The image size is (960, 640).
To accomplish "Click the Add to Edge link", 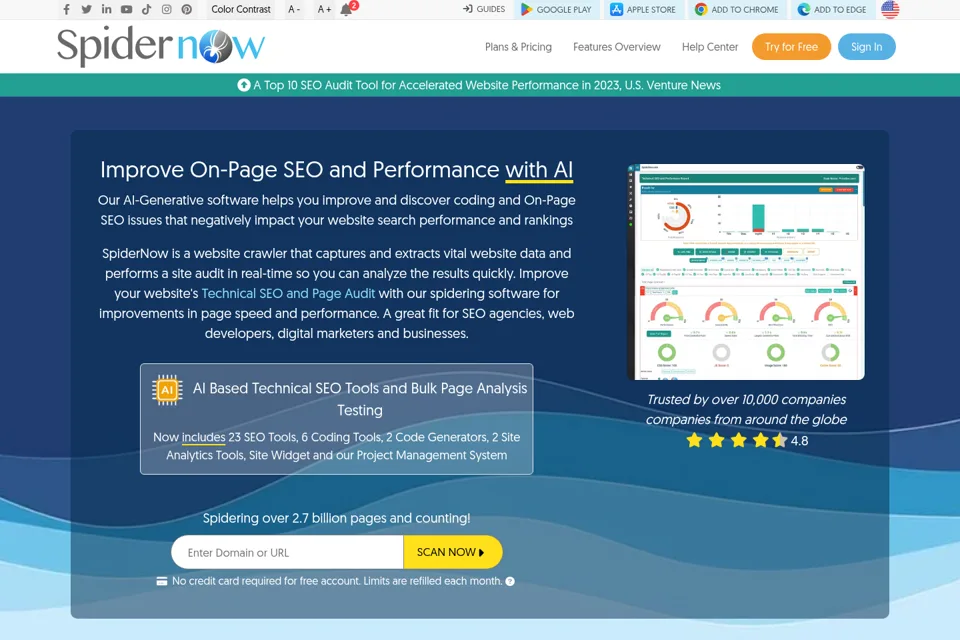I will pyautogui.click(x=832, y=9).
